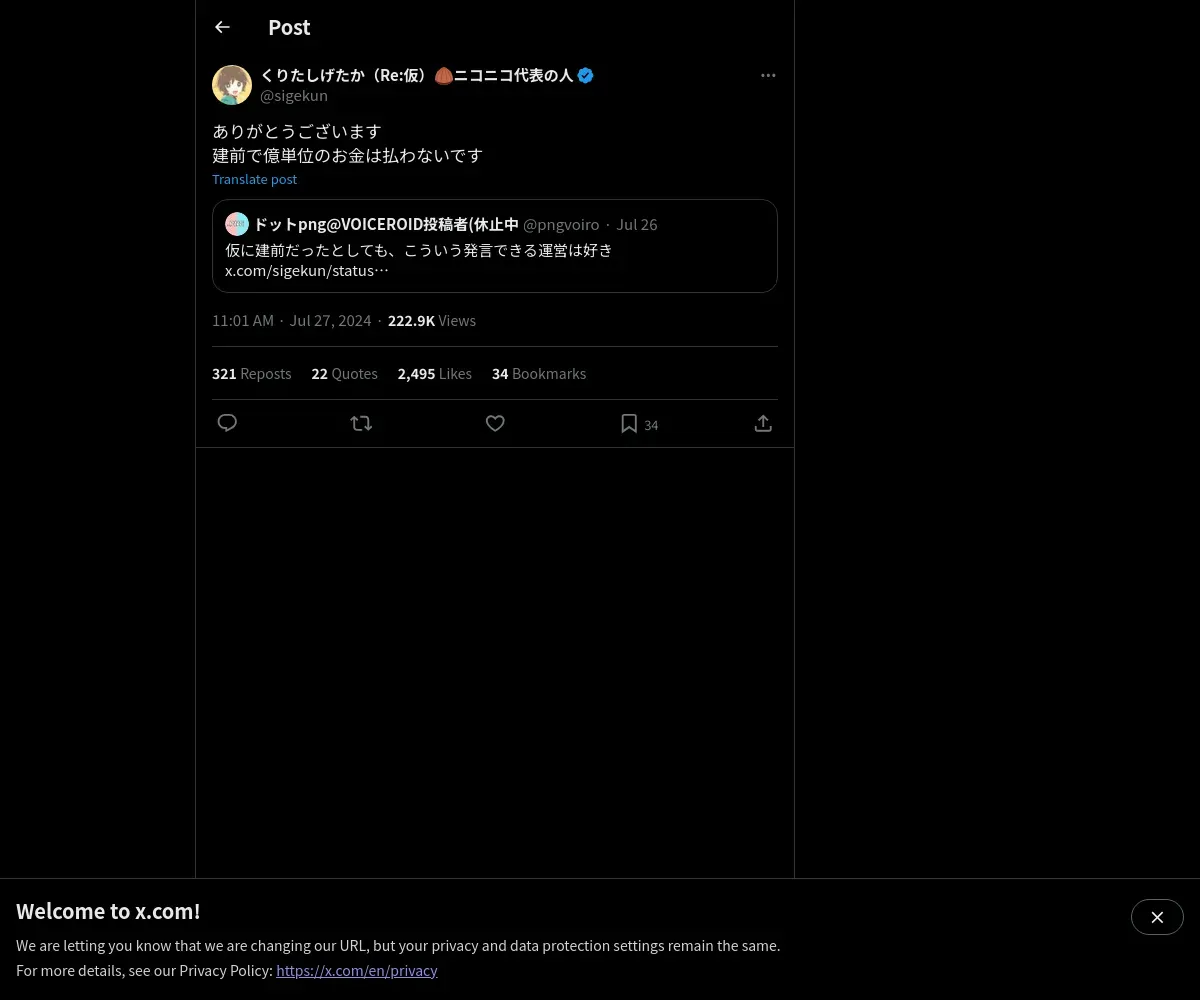Go back using the arrow icon
The height and width of the screenshot is (1000, 1200).
click(222, 27)
